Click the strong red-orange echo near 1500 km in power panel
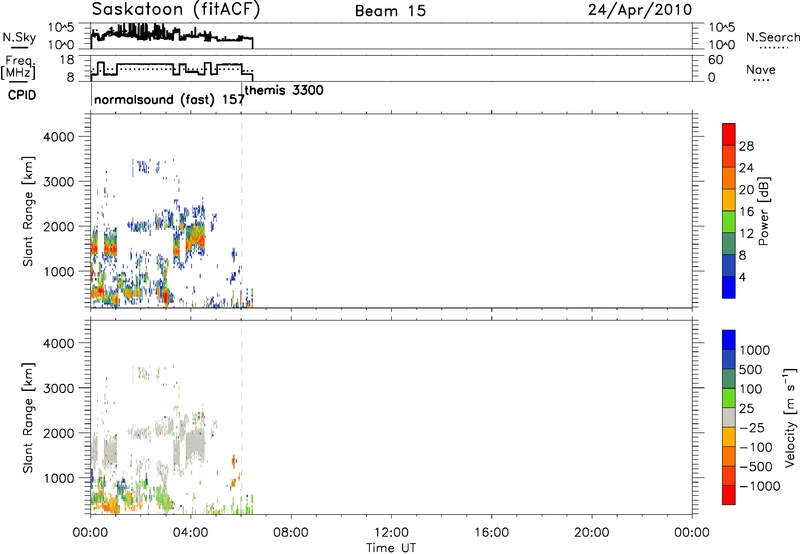The width and height of the screenshot is (800, 554). (x=110, y=248)
